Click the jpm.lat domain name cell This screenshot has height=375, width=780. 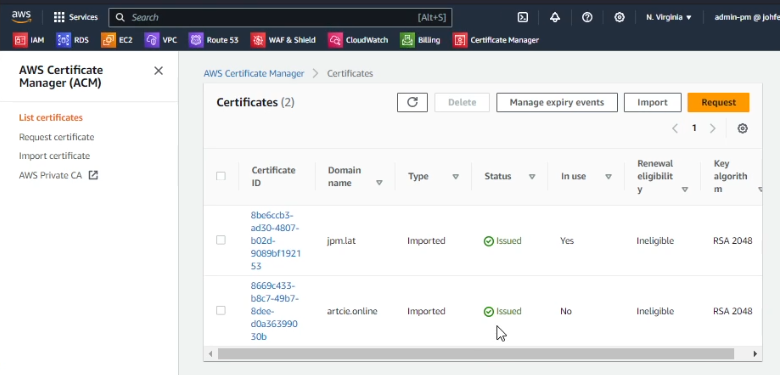click(x=341, y=241)
